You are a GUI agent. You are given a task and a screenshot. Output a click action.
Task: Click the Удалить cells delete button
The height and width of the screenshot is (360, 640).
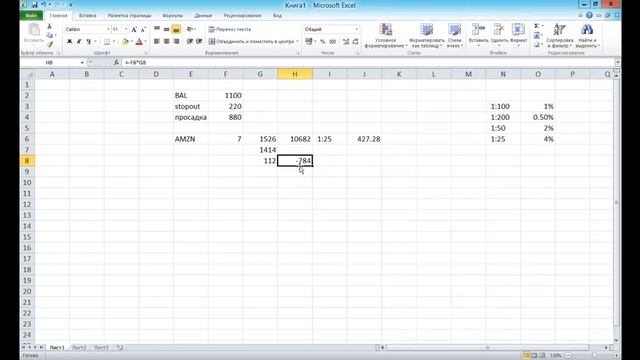[499, 35]
